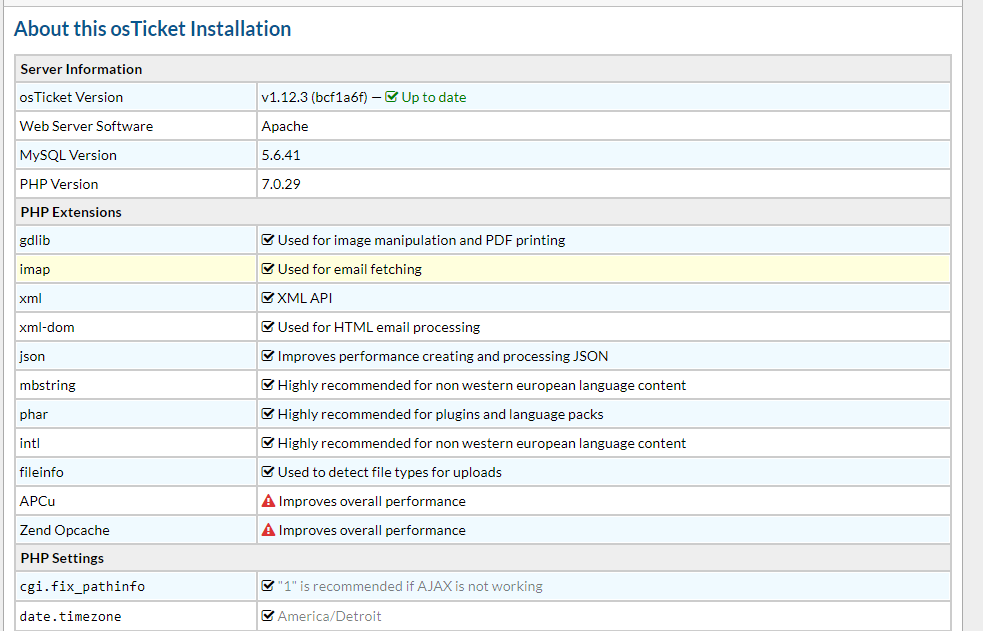Click the osTicket Version label

click(71, 97)
